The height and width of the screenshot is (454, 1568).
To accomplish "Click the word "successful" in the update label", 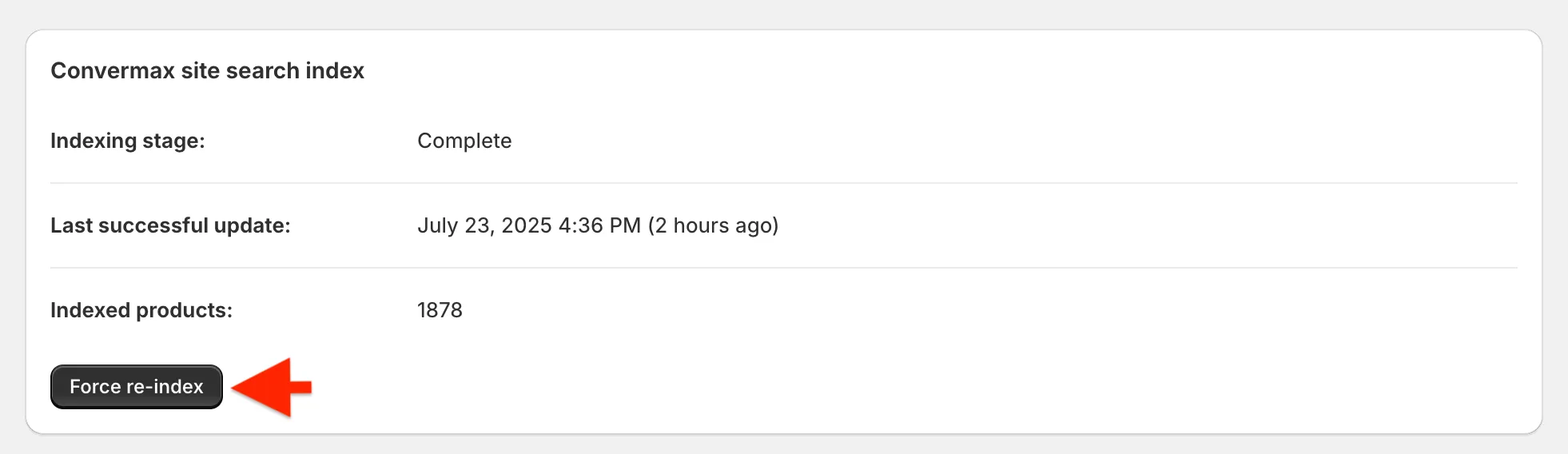I will tap(153, 225).
